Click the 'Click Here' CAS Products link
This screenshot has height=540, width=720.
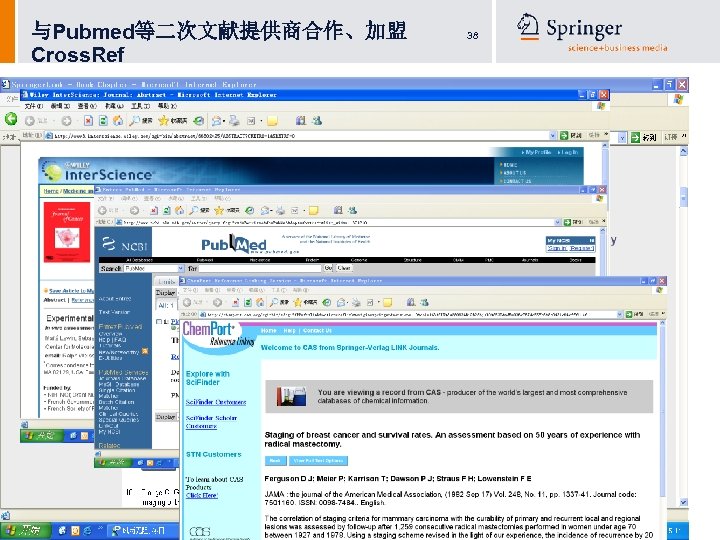tap(202, 495)
